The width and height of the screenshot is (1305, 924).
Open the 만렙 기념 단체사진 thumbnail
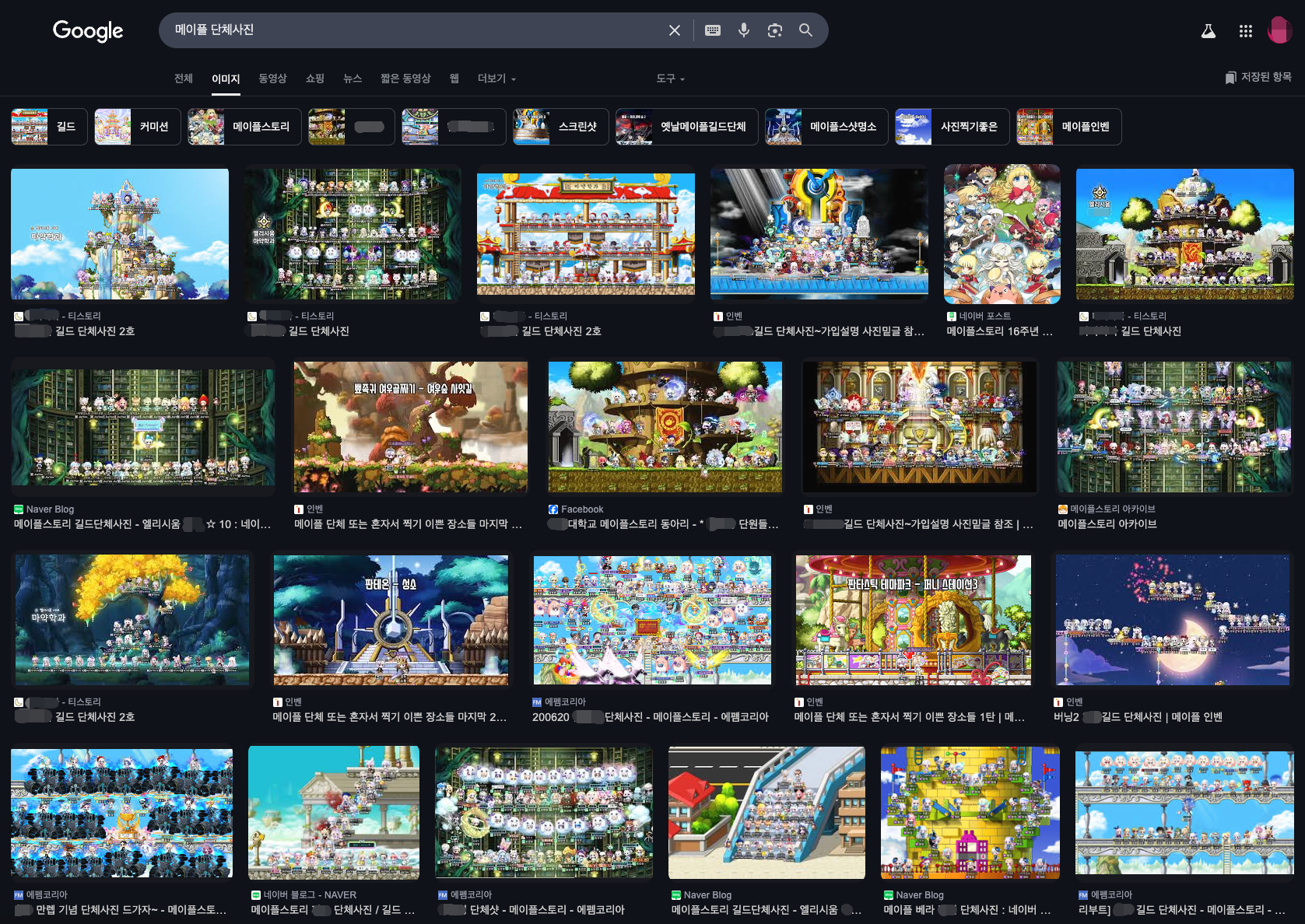tap(121, 813)
